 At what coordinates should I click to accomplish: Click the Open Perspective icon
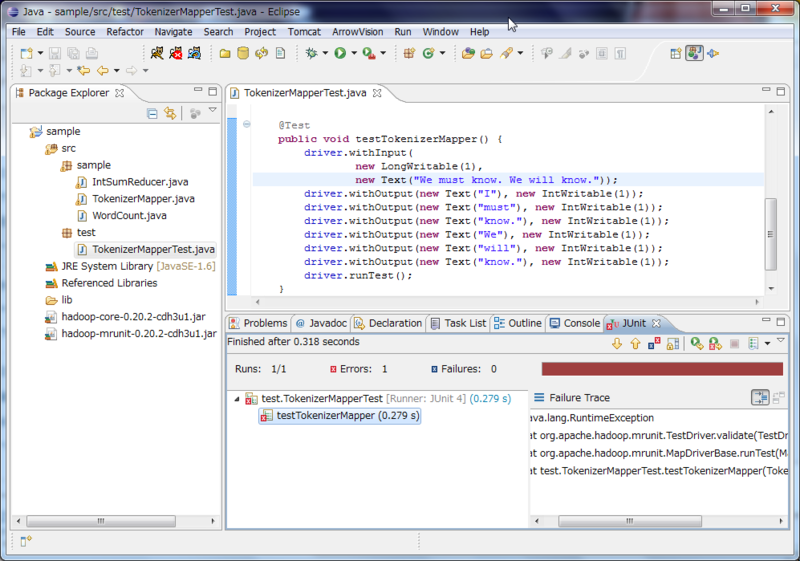[x=676, y=53]
